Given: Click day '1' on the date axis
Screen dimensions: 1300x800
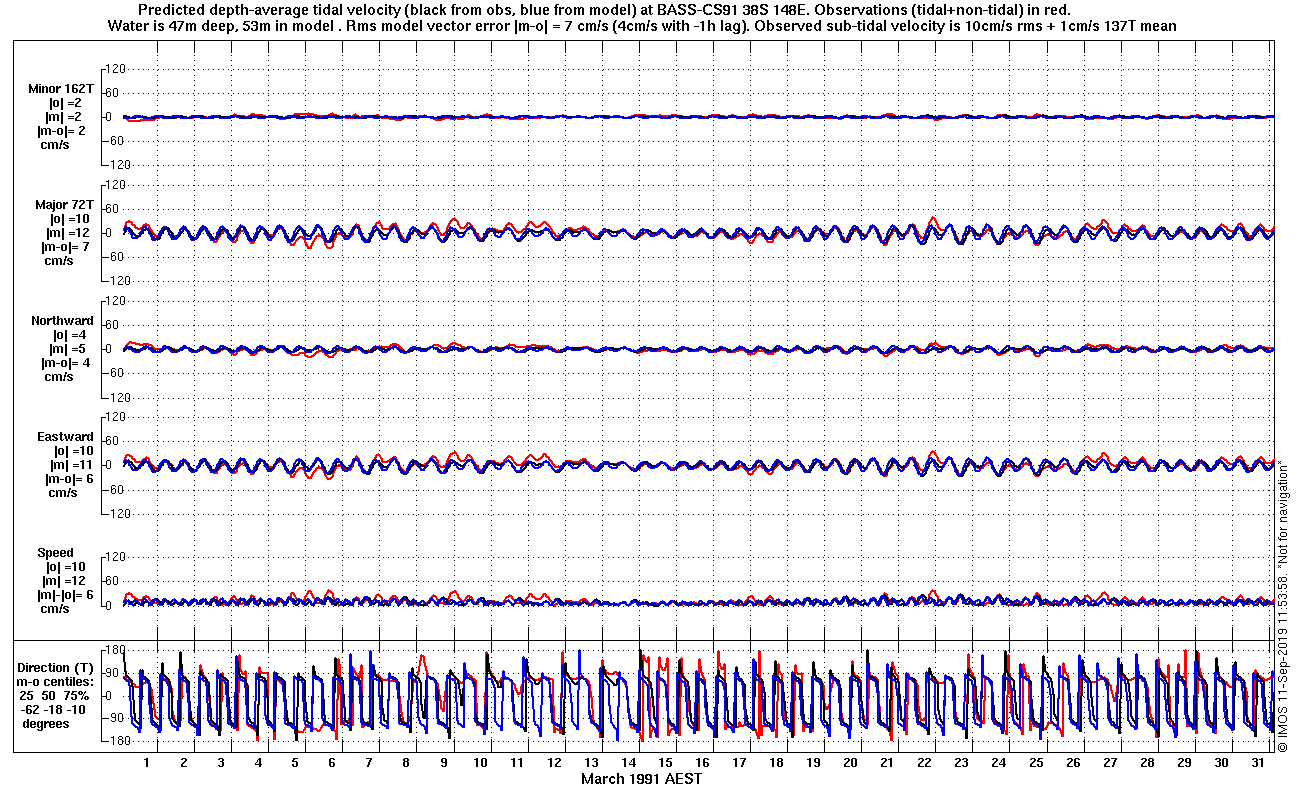Looking at the screenshot, I should (x=146, y=763).
